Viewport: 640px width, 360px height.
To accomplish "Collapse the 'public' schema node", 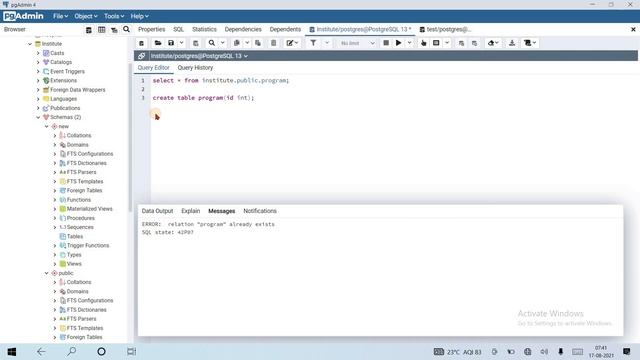I will click(47, 273).
